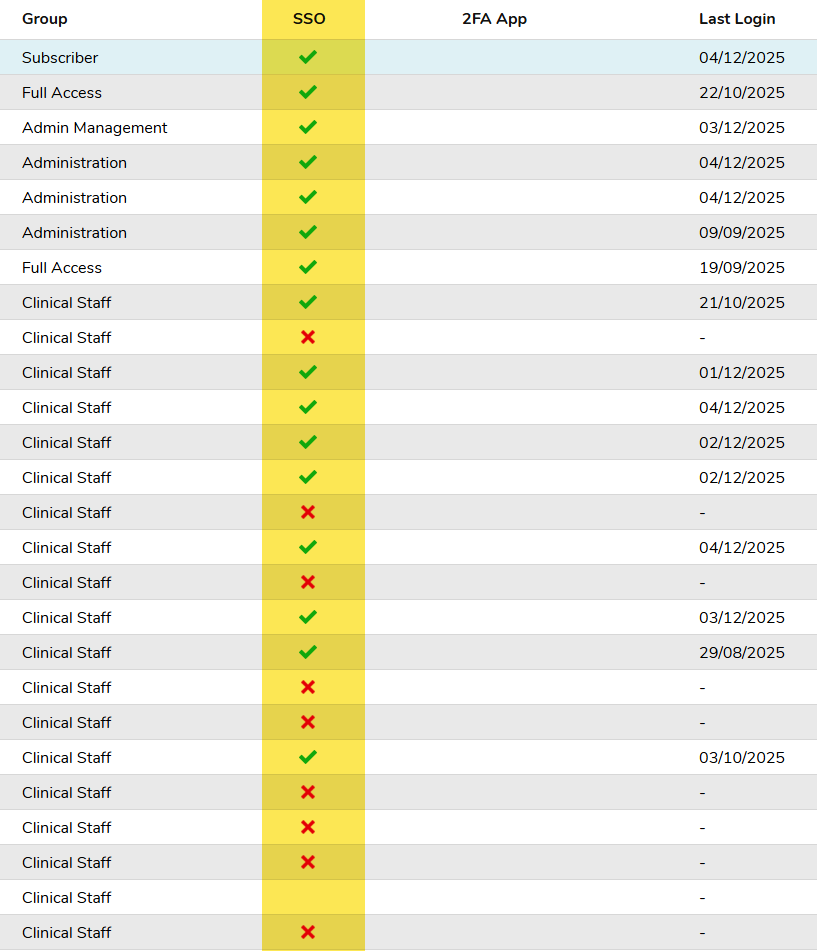Click SSO check mark beside 19/09/2025 login
This screenshot has height=951, width=817.
point(308,267)
